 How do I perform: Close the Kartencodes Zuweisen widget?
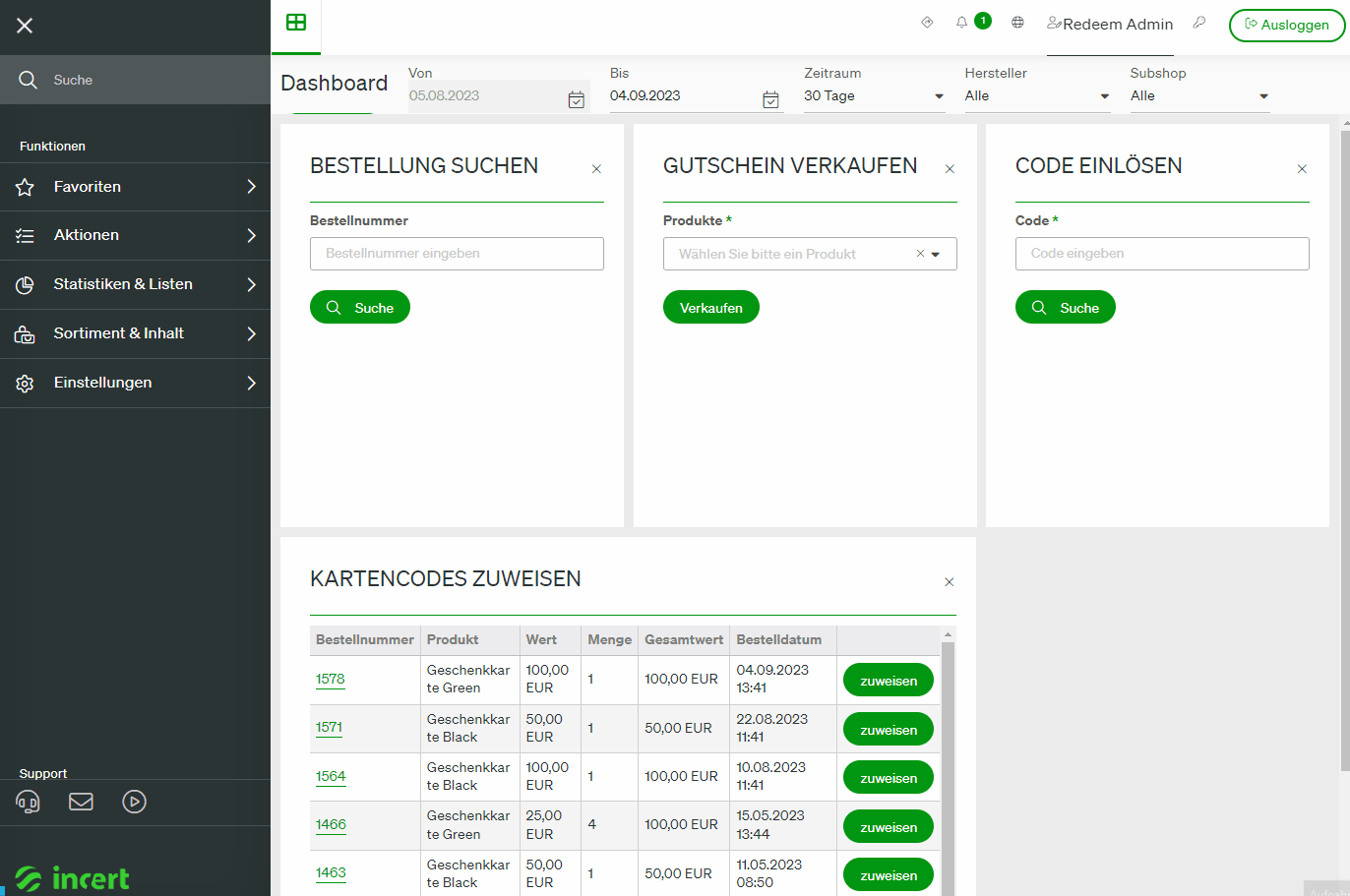point(950,582)
